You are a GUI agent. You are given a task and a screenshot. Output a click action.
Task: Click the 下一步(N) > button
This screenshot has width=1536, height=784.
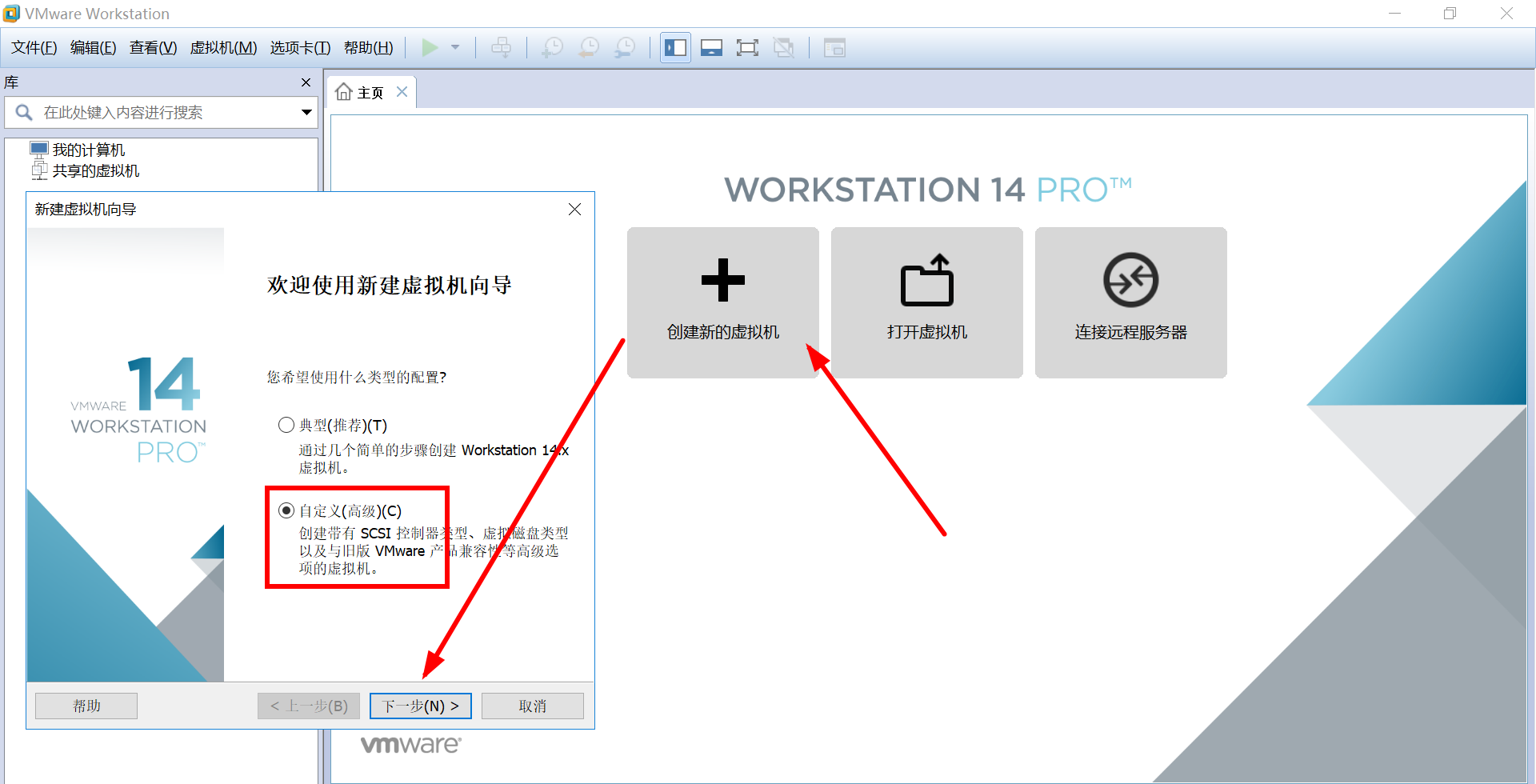420,706
